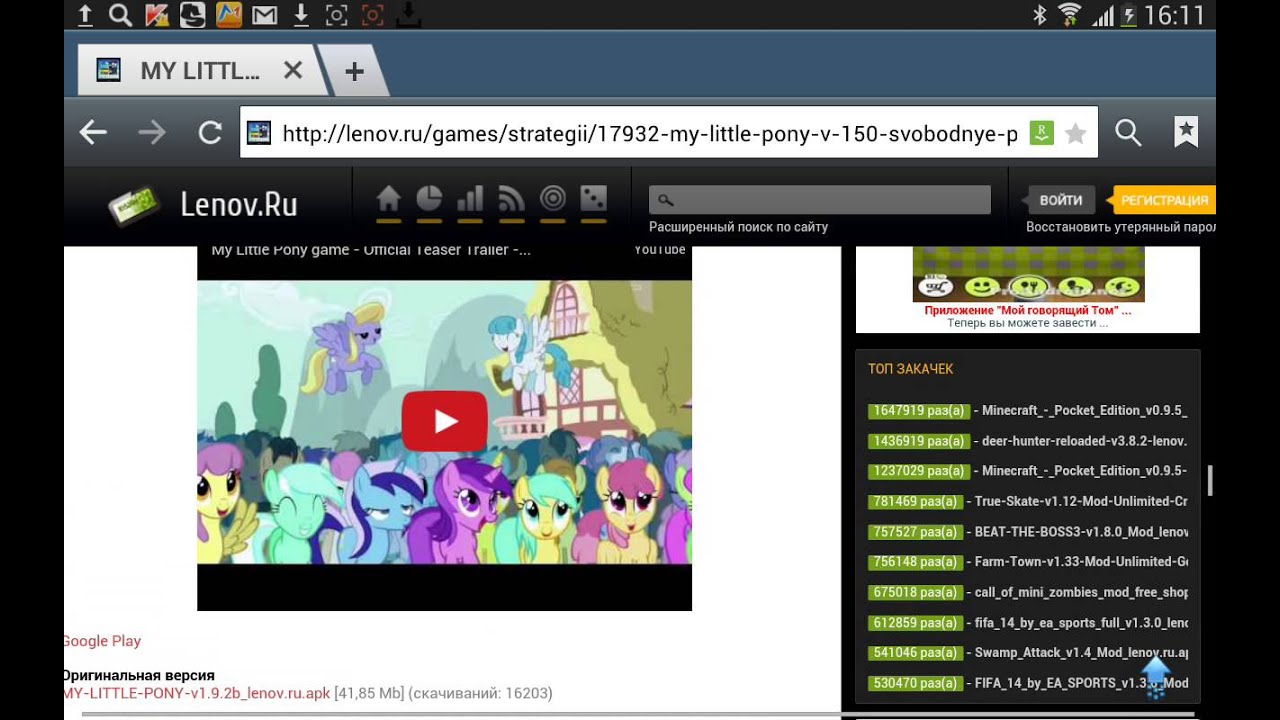Bookmark the page with the star icon
This screenshot has width=1280, height=720.
(x=1076, y=133)
